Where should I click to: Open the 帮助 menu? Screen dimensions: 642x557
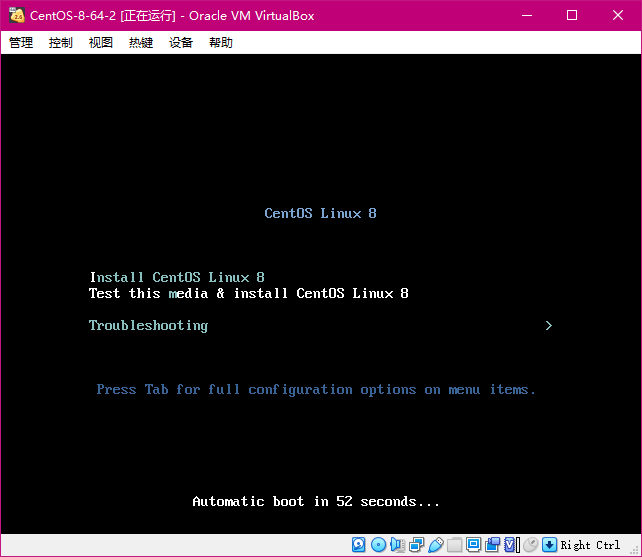(221, 43)
